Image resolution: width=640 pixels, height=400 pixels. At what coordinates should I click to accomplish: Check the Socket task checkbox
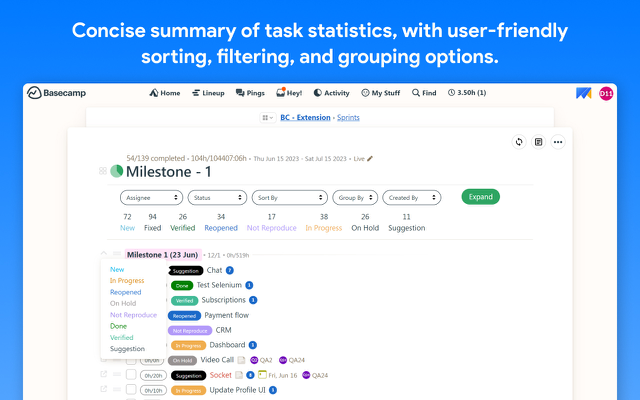click(x=131, y=375)
